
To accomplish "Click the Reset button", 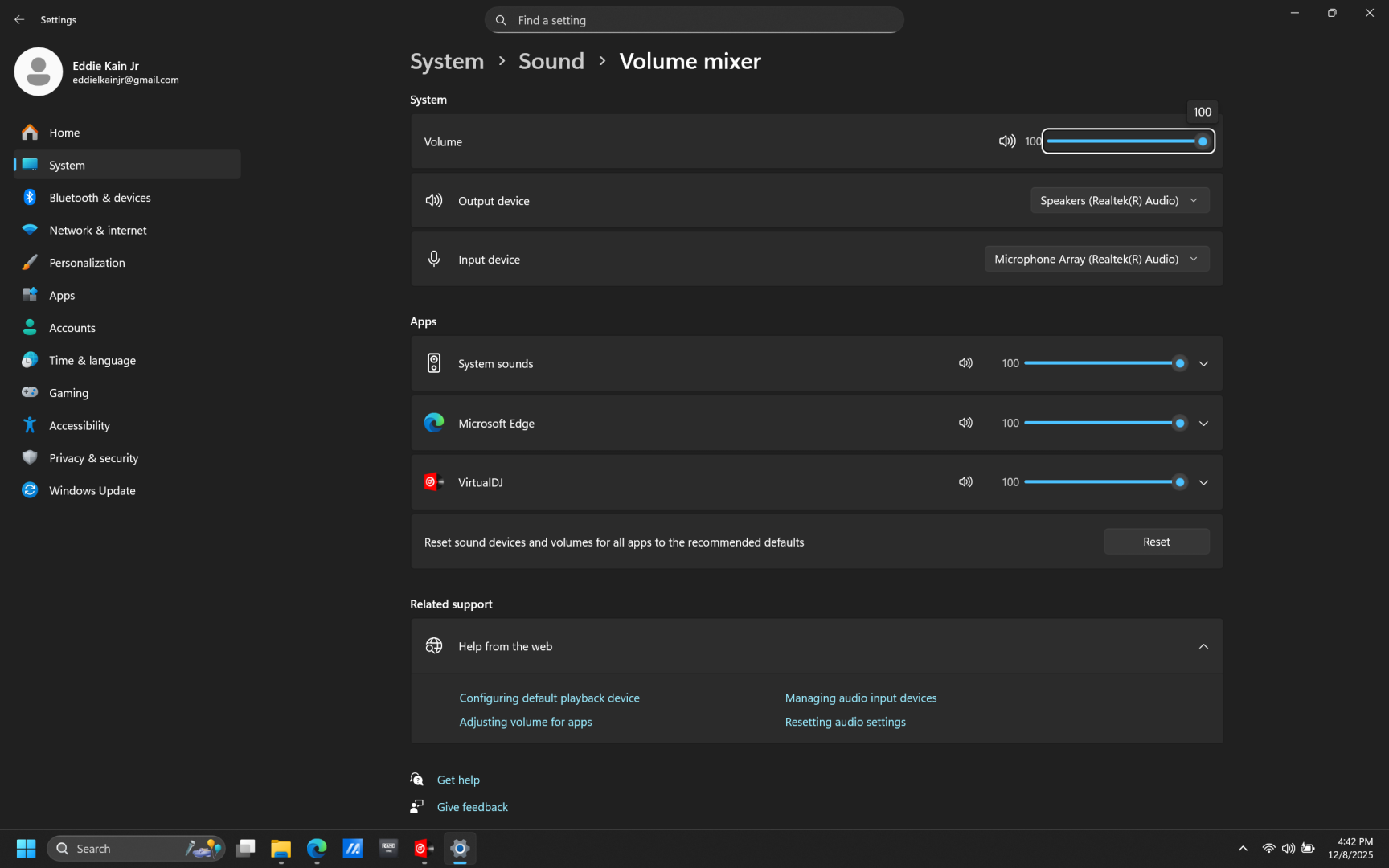I will [1156, 542].
